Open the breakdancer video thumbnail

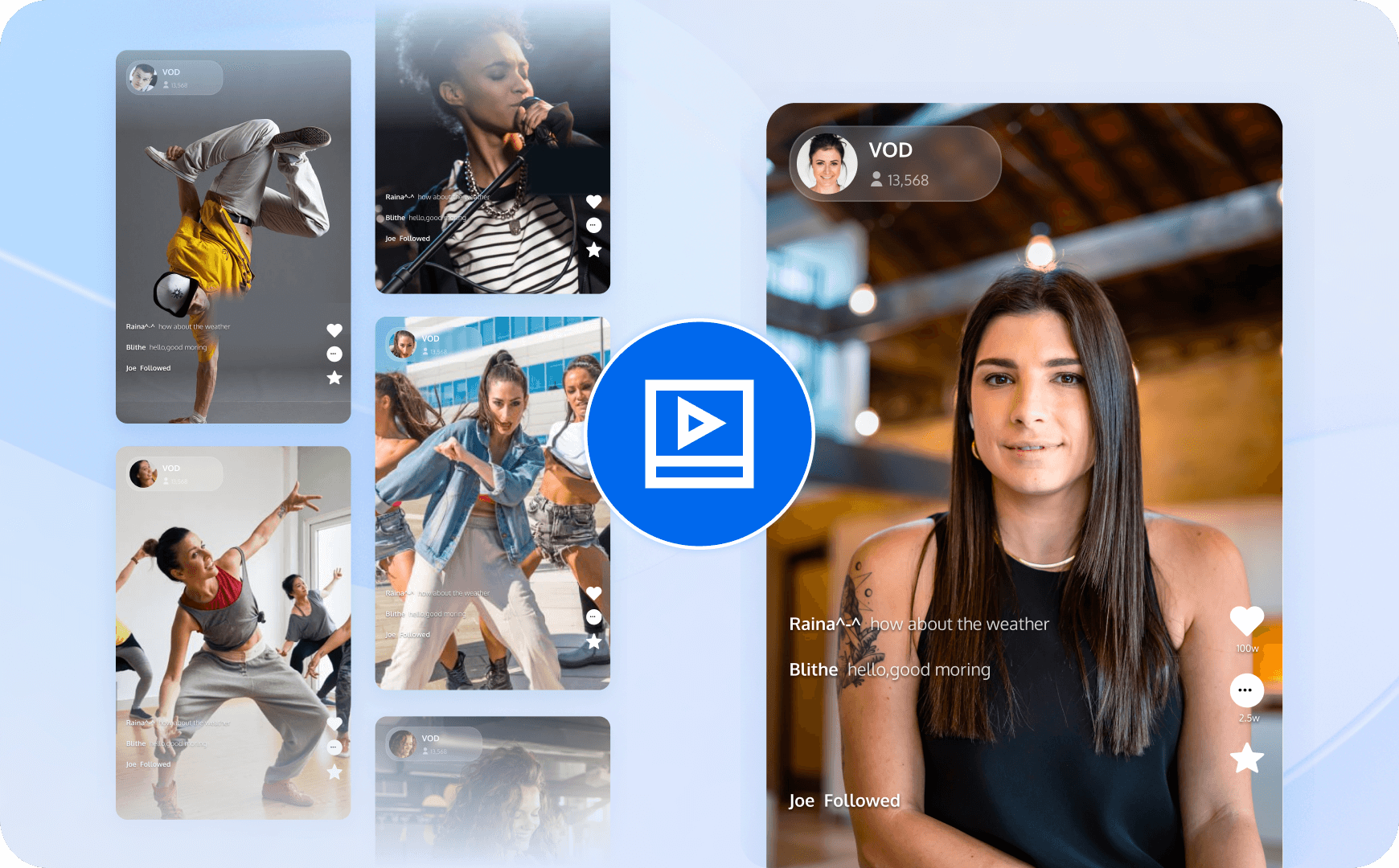[233, 236]
